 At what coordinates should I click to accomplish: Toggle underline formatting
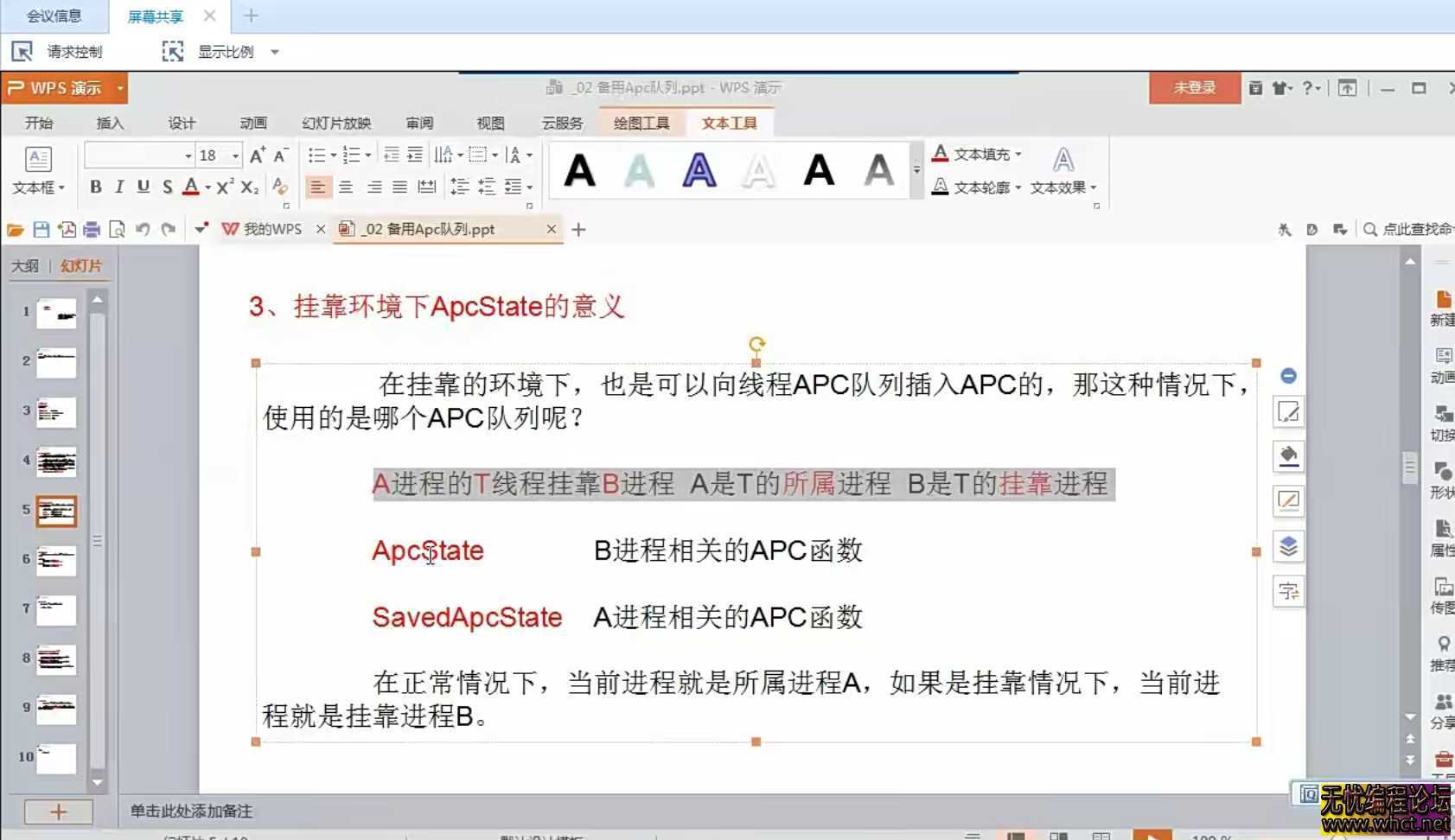point(142,187)
